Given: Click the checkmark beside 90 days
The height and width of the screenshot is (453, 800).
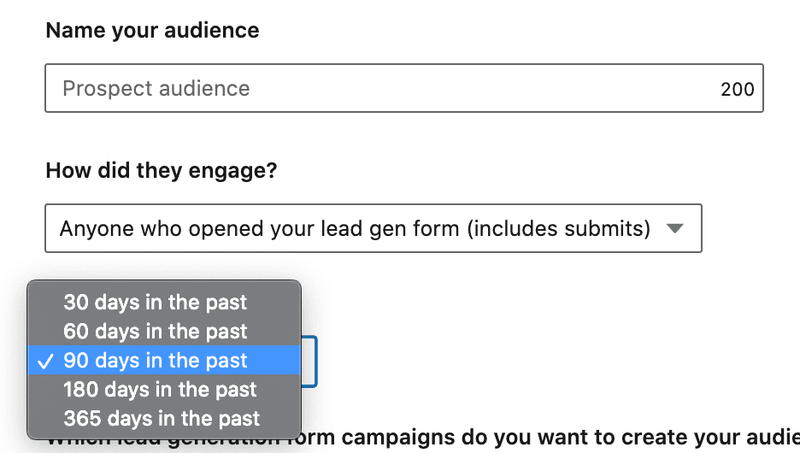Looking at the screenshot, I should (46, 360).
